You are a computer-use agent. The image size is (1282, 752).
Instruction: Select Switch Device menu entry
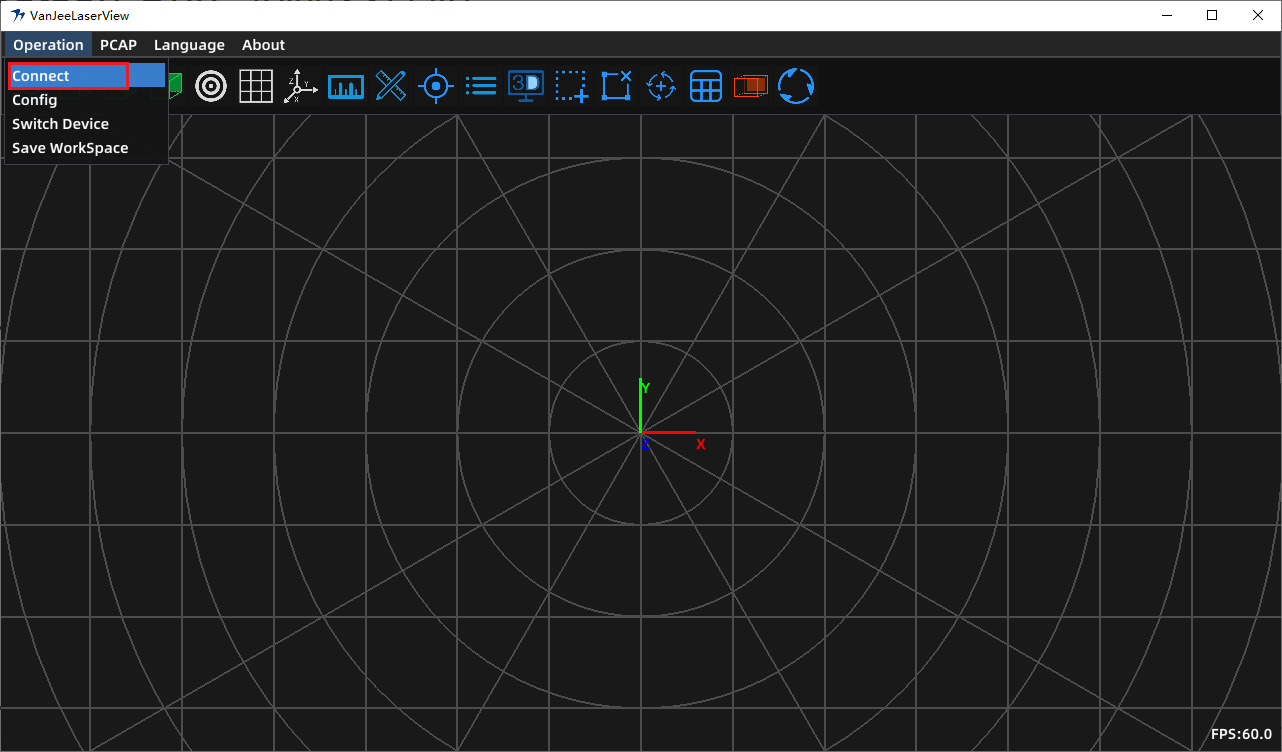coord(86,124)
